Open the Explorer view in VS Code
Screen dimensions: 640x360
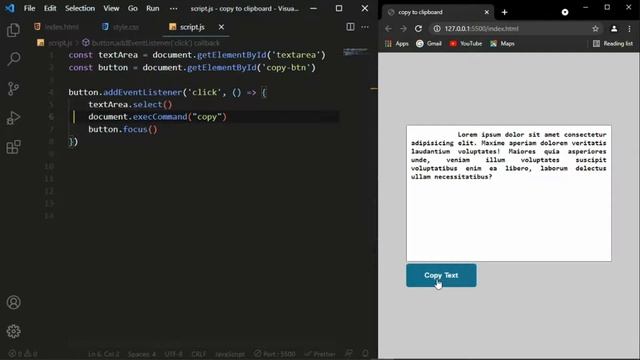click(13, 30)
